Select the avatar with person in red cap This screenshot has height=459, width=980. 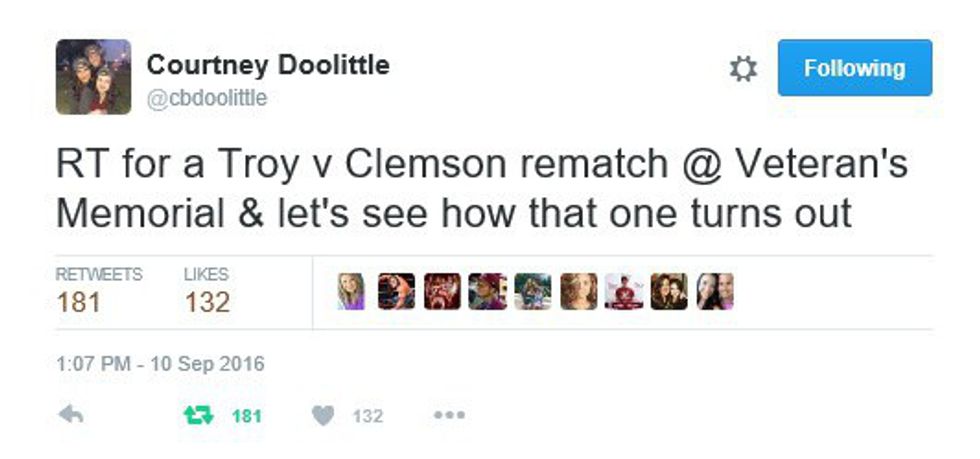[x=487, y=291]
